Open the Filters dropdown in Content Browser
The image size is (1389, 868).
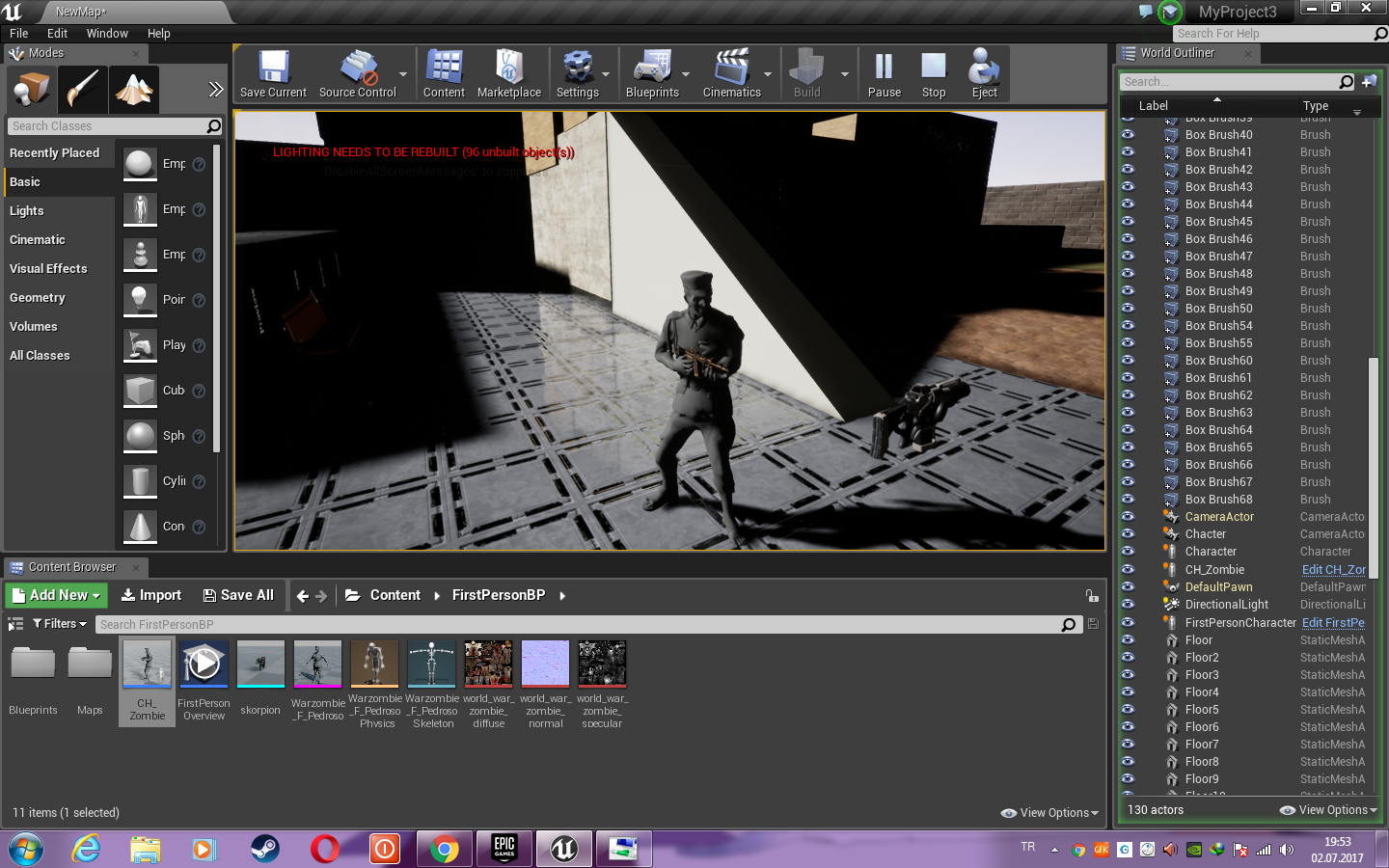(60, 624)
